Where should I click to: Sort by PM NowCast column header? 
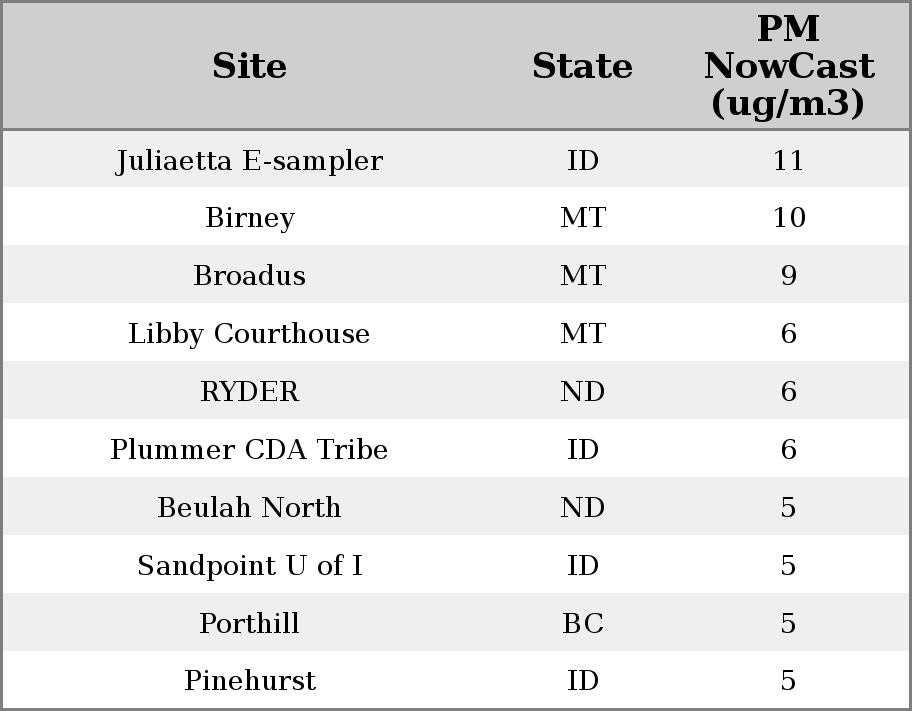coord(788,66)
